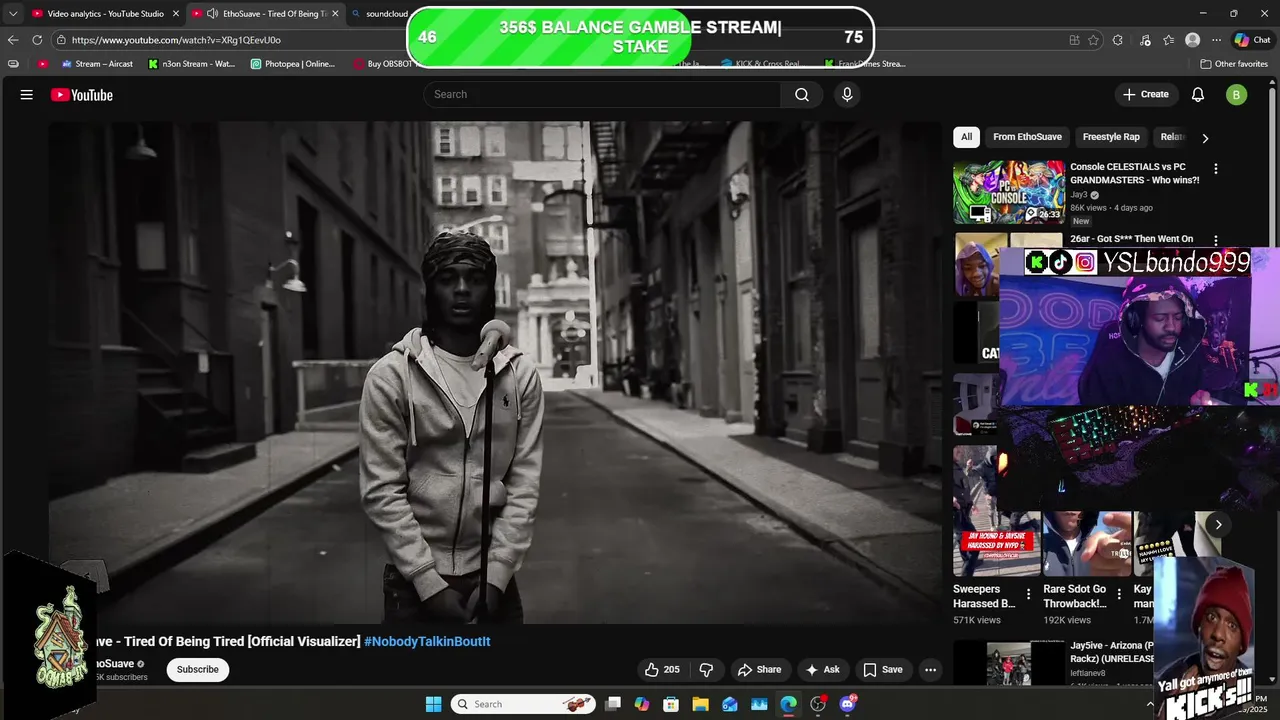Open the account avatar with letter B
1280x720 pixels.
(1237, 95)
